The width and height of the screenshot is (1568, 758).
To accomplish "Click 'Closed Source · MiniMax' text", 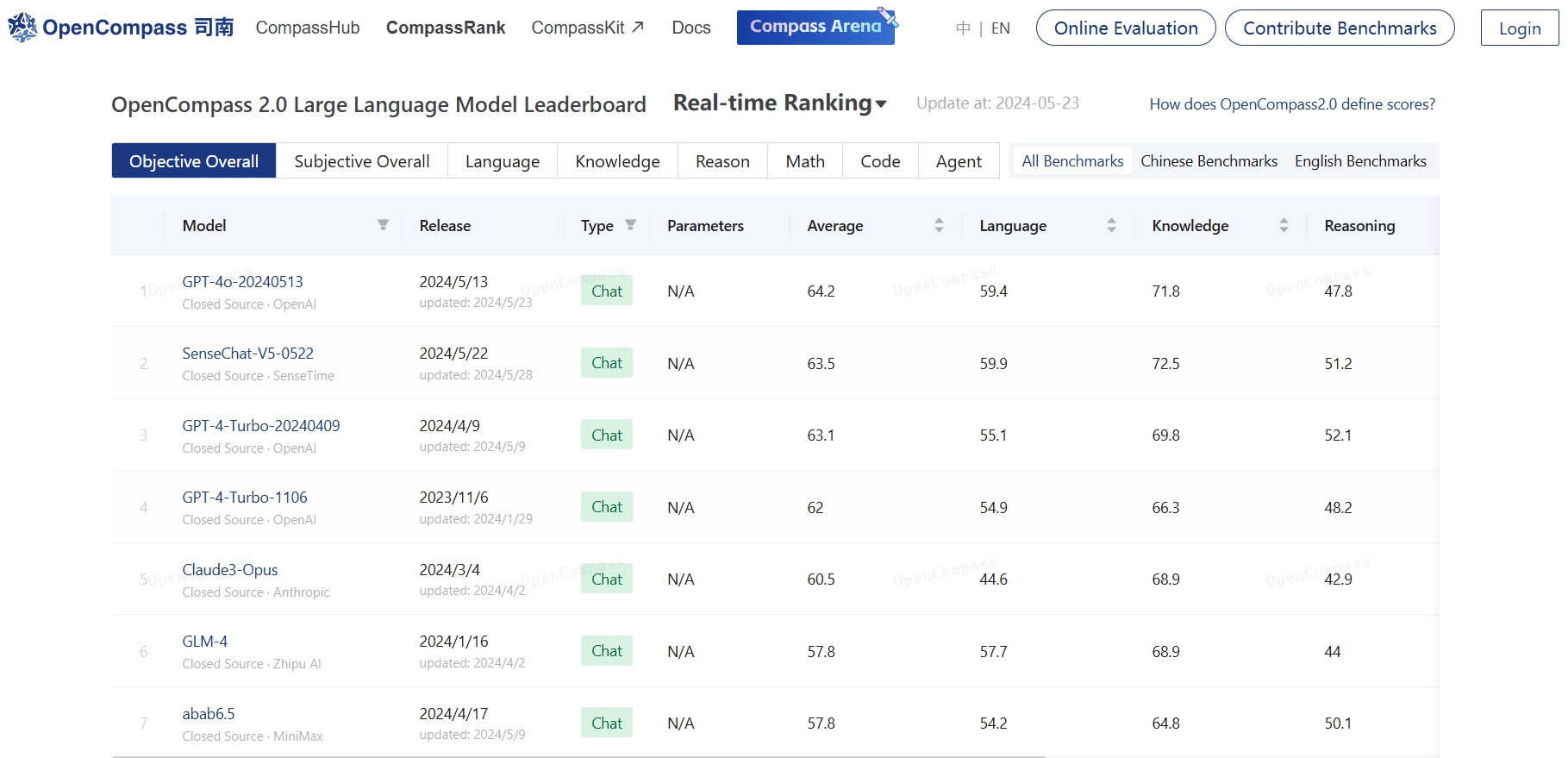I will 253,736.
